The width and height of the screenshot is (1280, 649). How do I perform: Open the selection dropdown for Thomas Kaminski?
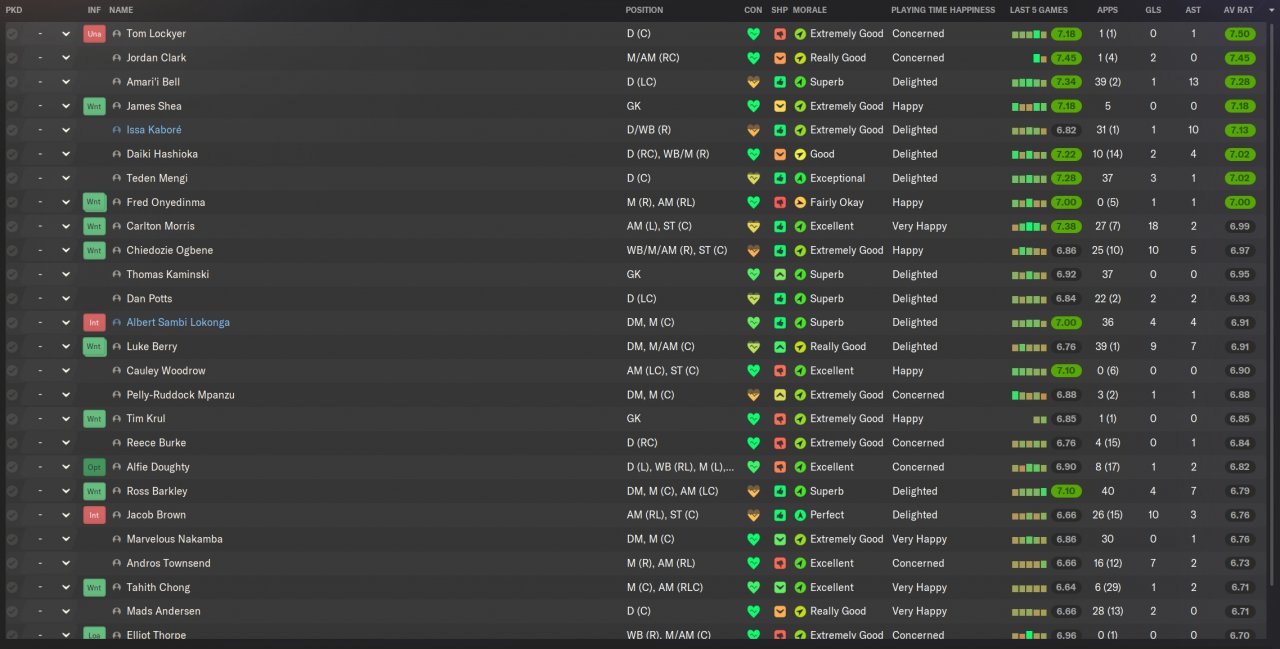66,274
